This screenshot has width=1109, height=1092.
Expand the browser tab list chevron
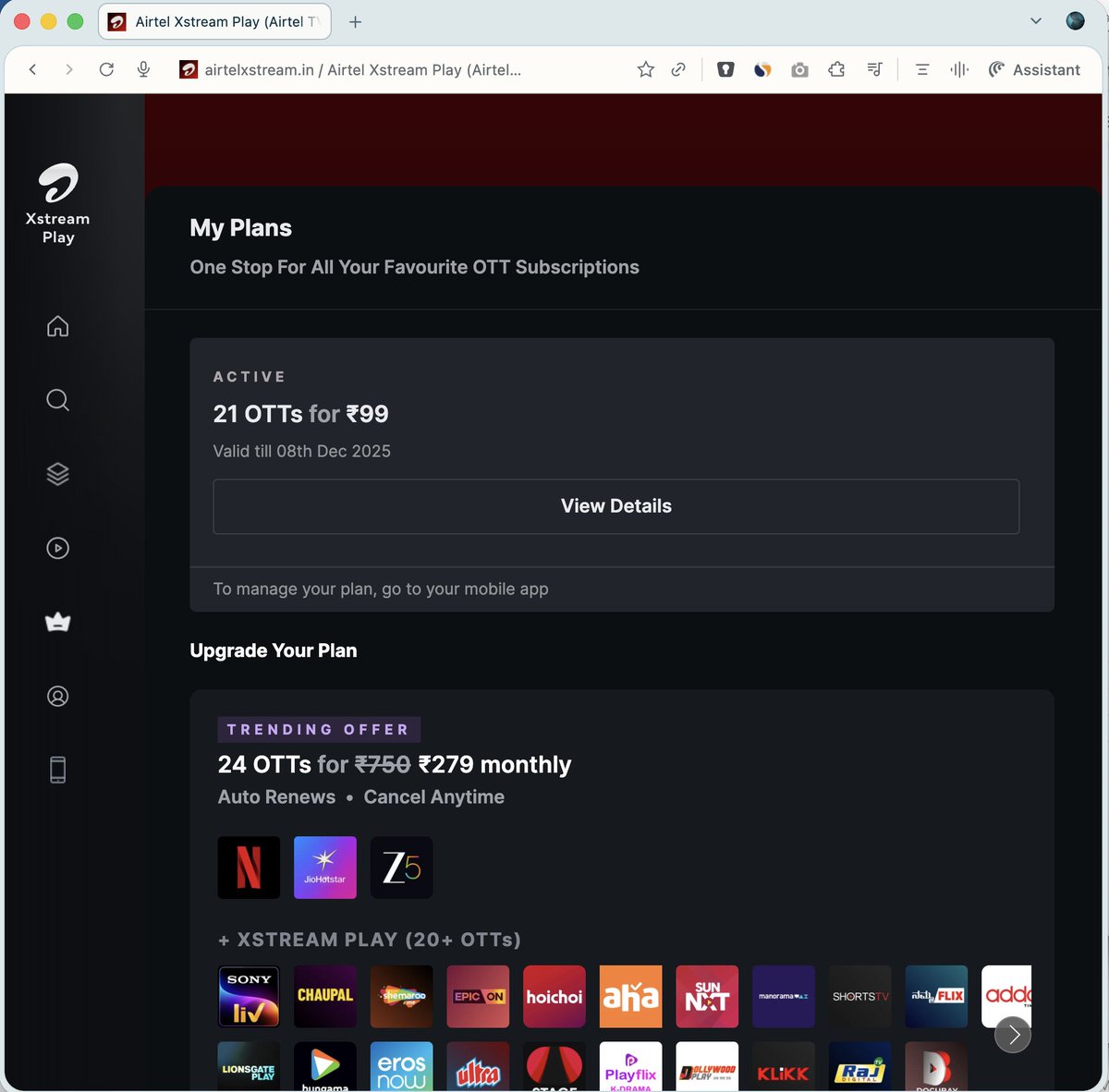[x=1036, y=21]
